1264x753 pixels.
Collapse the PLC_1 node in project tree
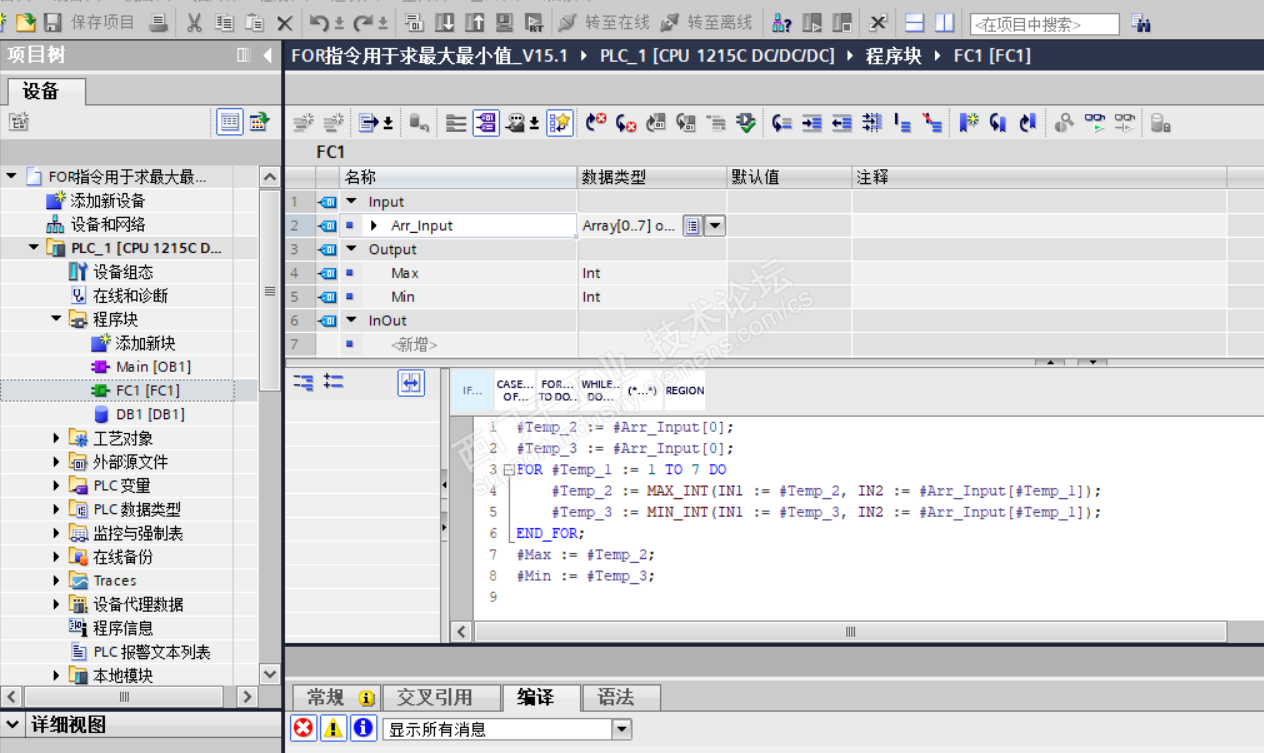click(34, 248)
